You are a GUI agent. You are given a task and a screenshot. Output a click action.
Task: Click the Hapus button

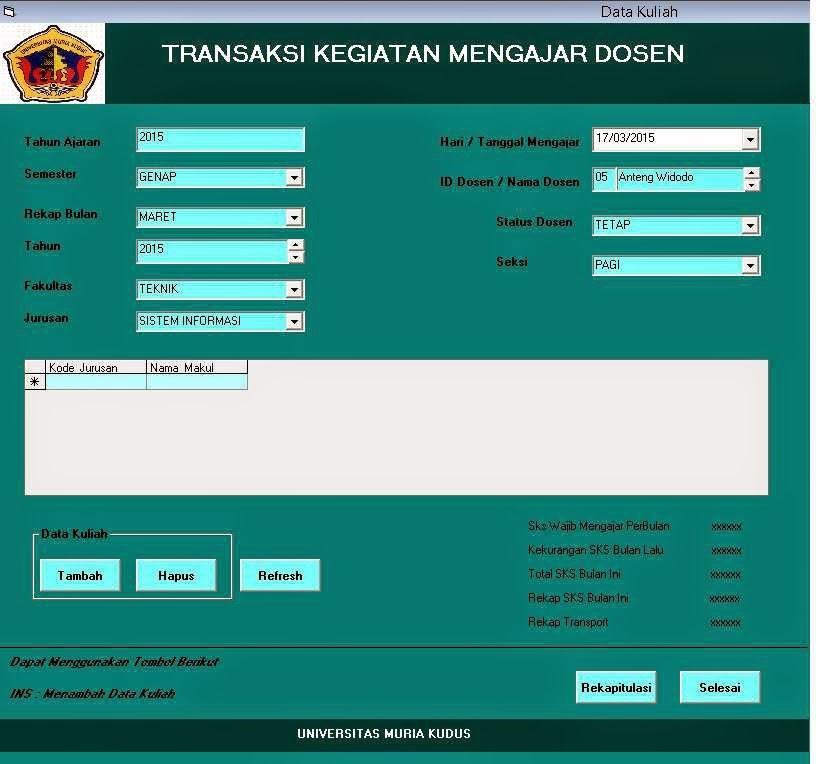[176, 575]
